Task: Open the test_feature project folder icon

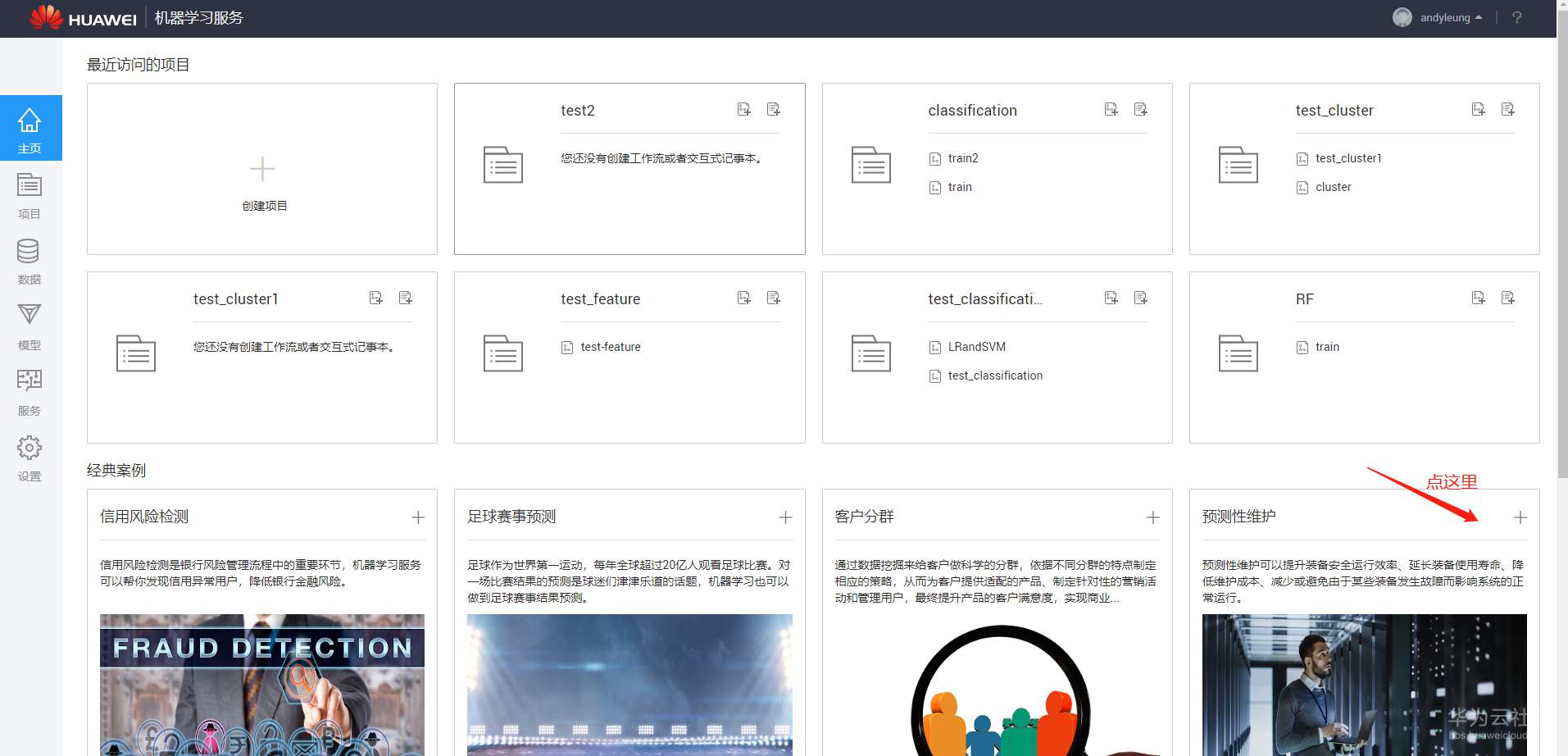Action: 503,353
